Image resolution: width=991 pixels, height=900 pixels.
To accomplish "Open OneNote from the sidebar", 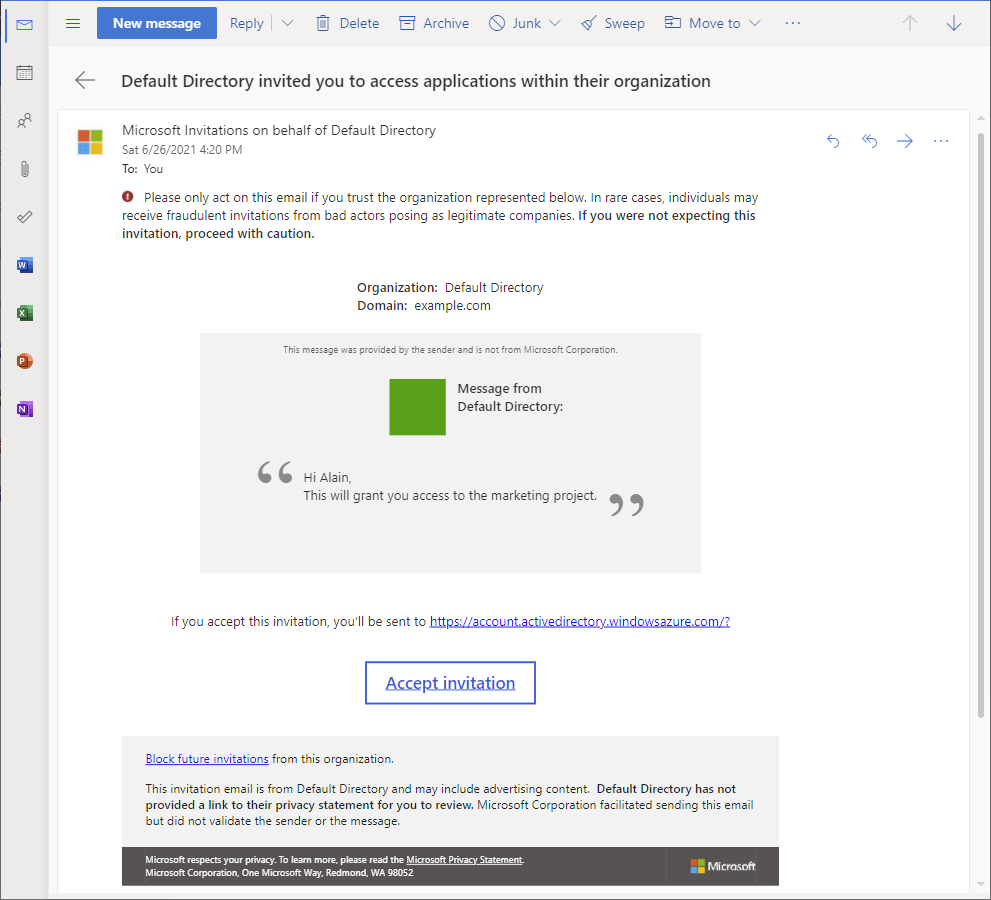I will coord(24,409).
